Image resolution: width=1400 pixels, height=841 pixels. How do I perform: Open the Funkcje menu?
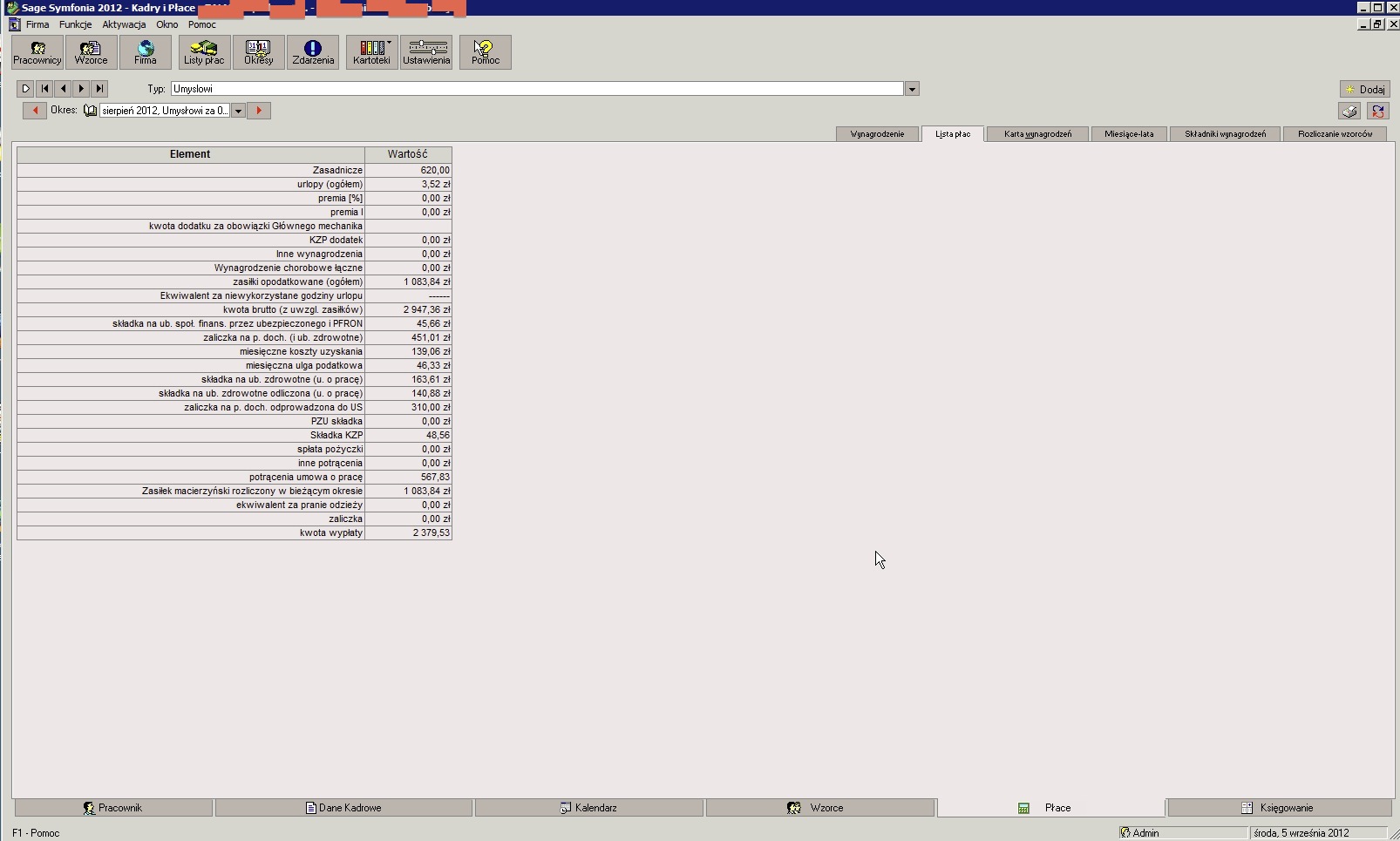[75, 24]
